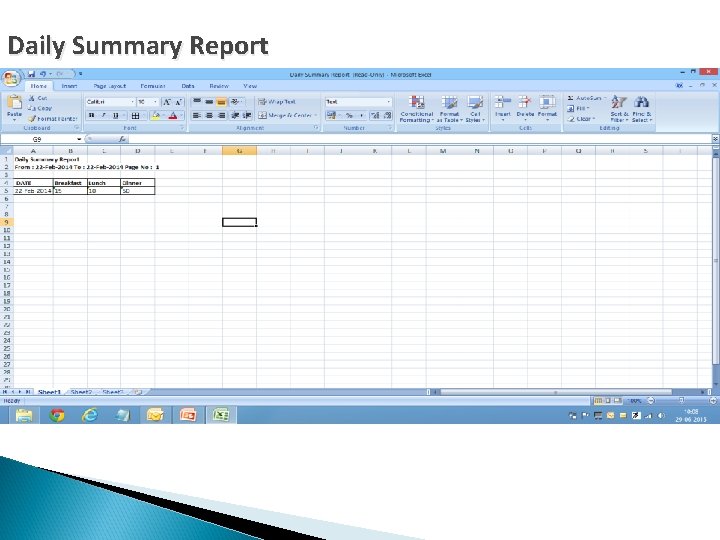Viewport: 720px width, 540px height.
Task: Open the Format cells menu
Action: 547,108
